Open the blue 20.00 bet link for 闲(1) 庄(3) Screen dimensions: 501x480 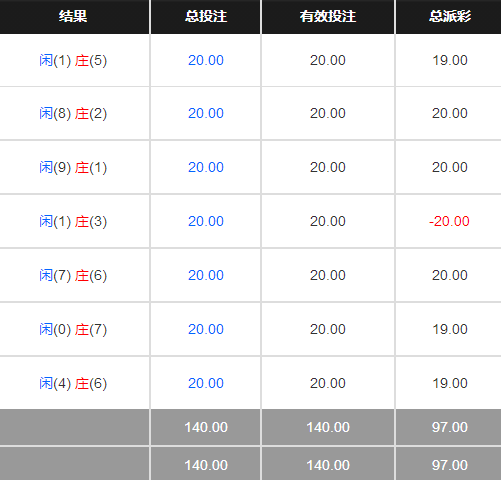coord(206,221)
